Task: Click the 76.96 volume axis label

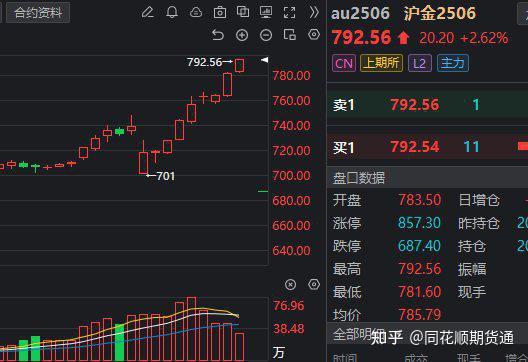Action: tap(289, 306)
